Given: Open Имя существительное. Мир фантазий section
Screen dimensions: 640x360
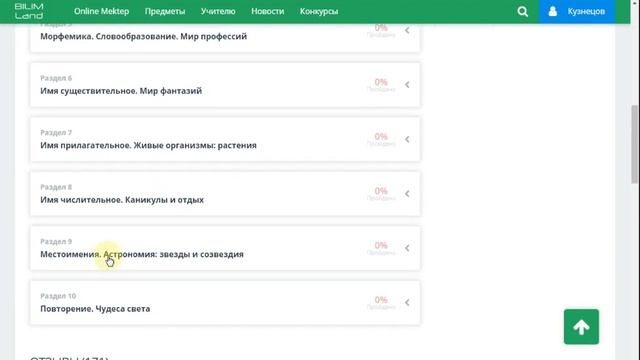Looking at the screenshot, I should (121, 91).
